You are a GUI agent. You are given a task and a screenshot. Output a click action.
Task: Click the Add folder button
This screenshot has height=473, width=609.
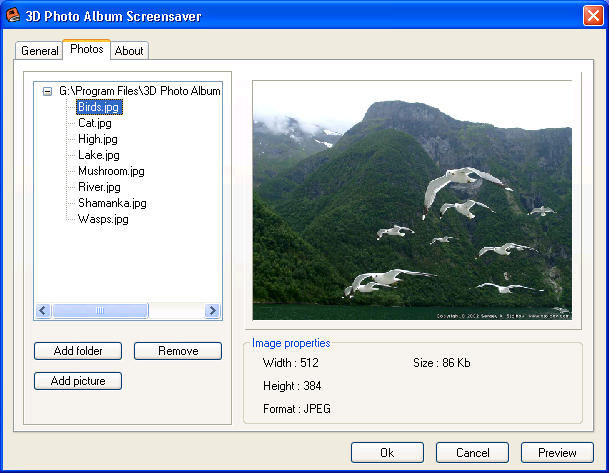(x=78, y=351)
